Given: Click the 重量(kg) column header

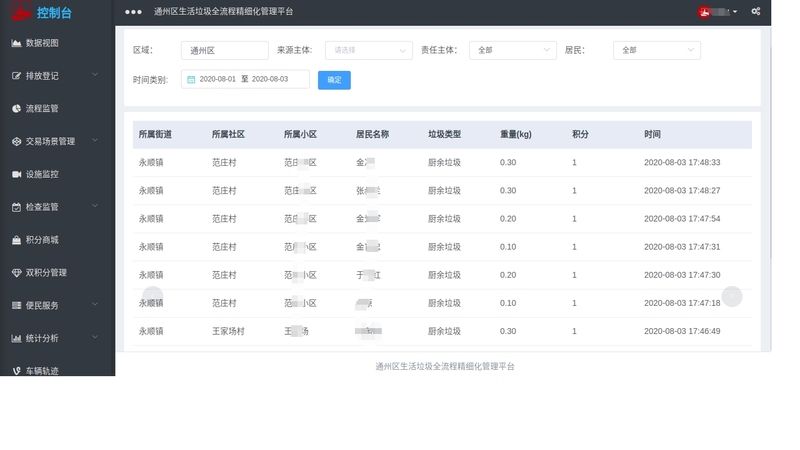Looking at the screenshot, I should point(516,134).
